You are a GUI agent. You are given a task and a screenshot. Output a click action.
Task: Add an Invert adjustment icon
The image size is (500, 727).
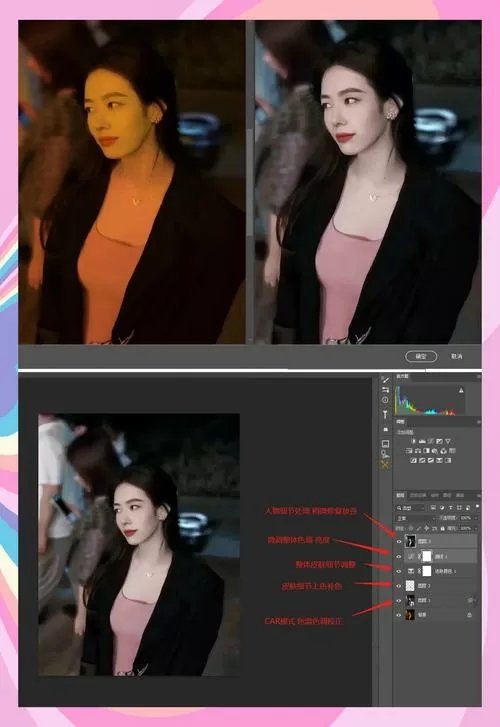coord(414,460)
